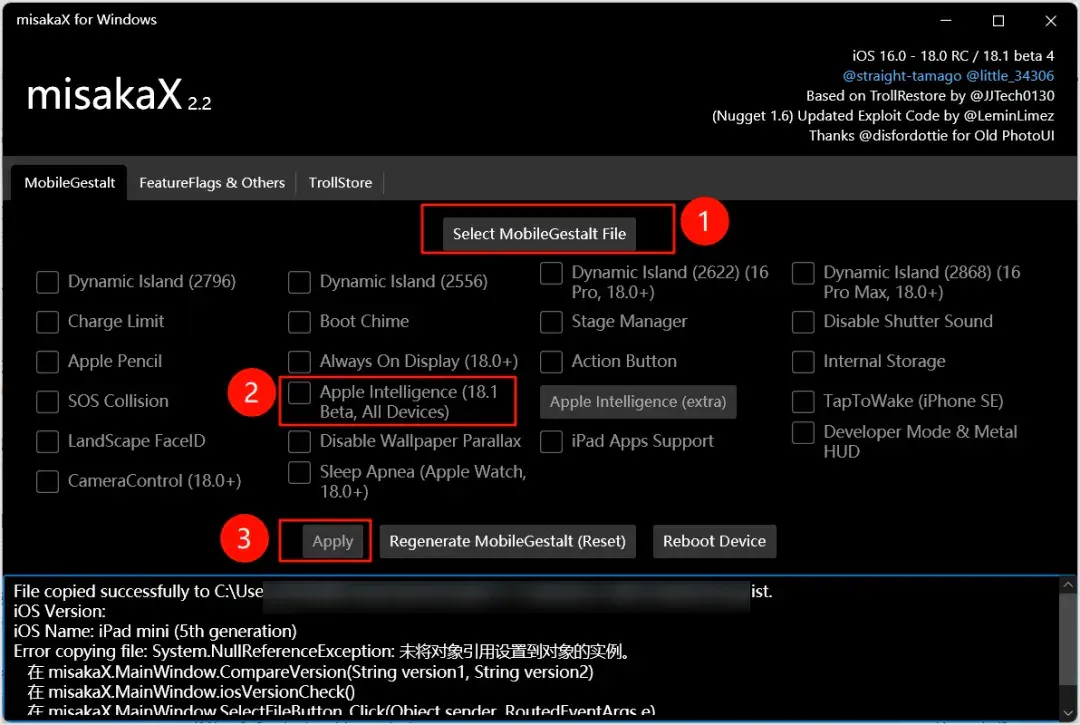The image size is (1080, 725).
Task: Click Select MobileGestalt File button
Action: tap(539, 233)
